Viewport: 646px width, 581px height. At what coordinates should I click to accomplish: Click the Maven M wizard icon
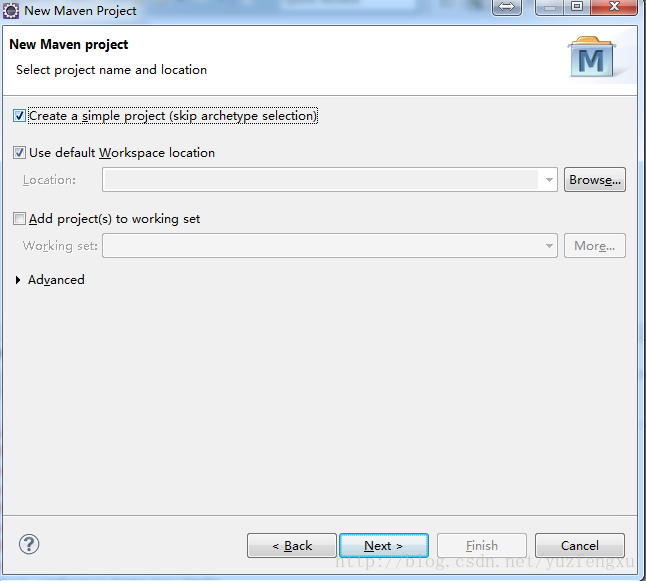click(x=592, y=57)
